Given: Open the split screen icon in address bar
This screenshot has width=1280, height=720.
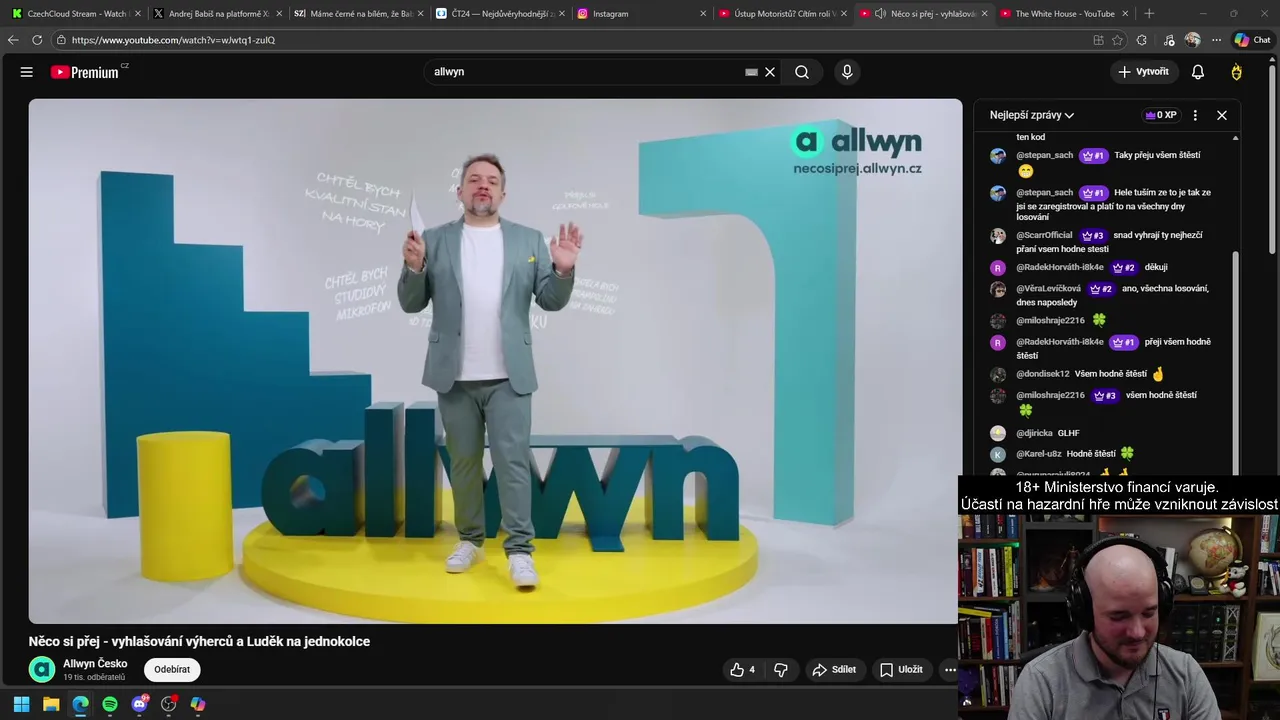Looking at the screenshot, I should pyautogui.click(x=1098, y=40).
